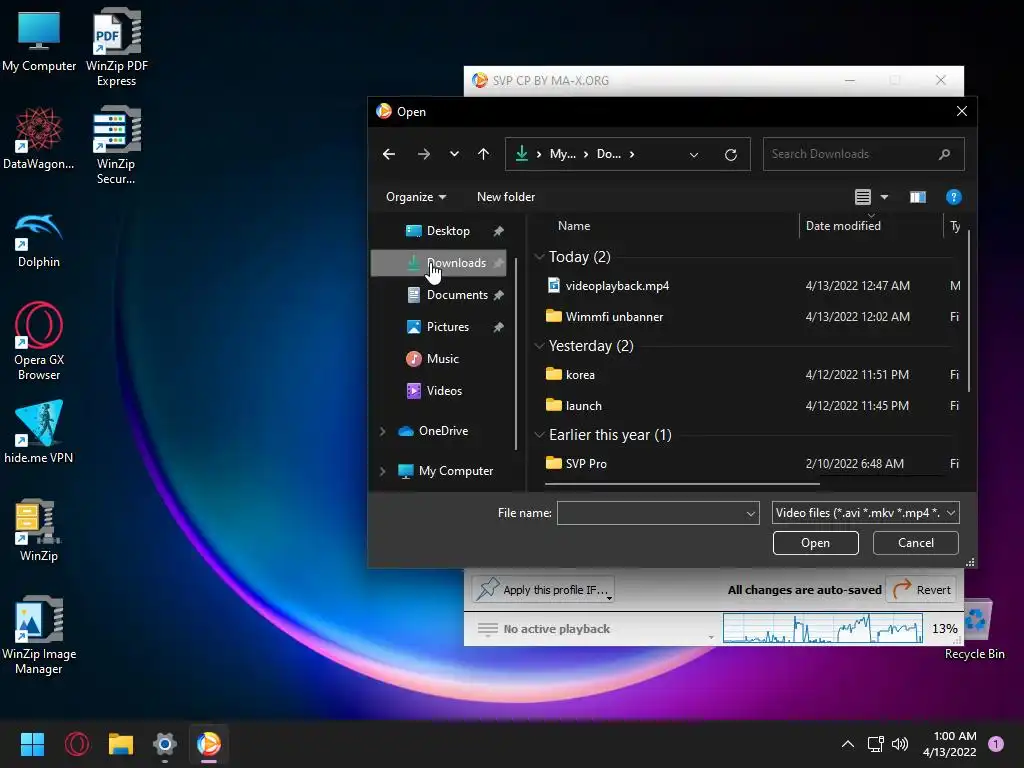This screenshot has height=768, width=1024.
Task: Open File Explorer from the taskbar
Action: (x=121, y=744)
